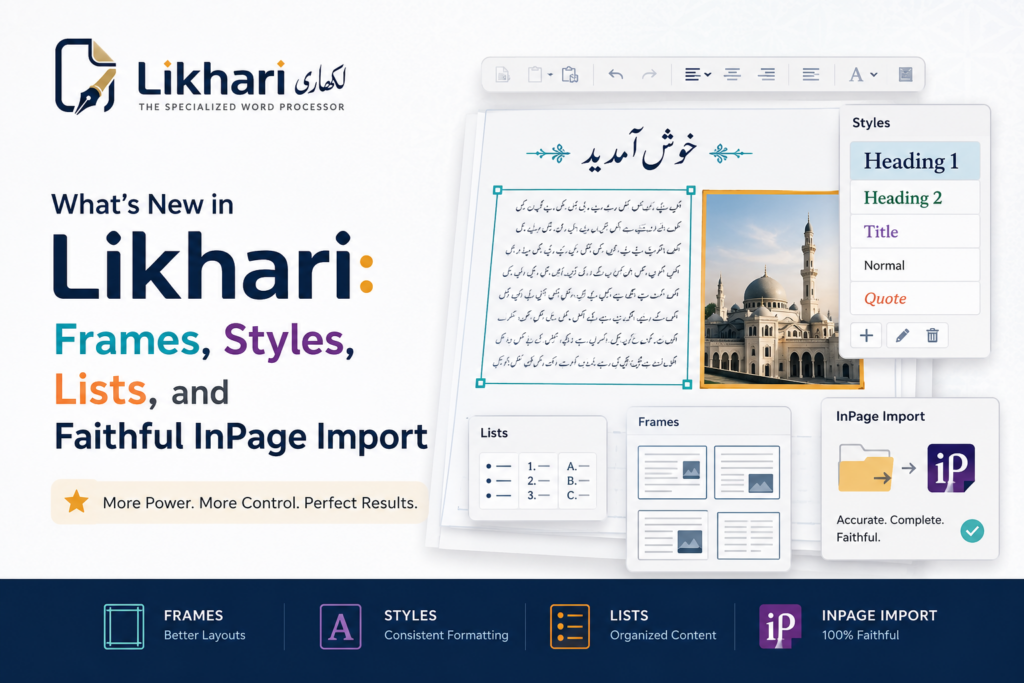Click the Lists panel title
This screenshot has height=683, width=1024.
point(494,433)
